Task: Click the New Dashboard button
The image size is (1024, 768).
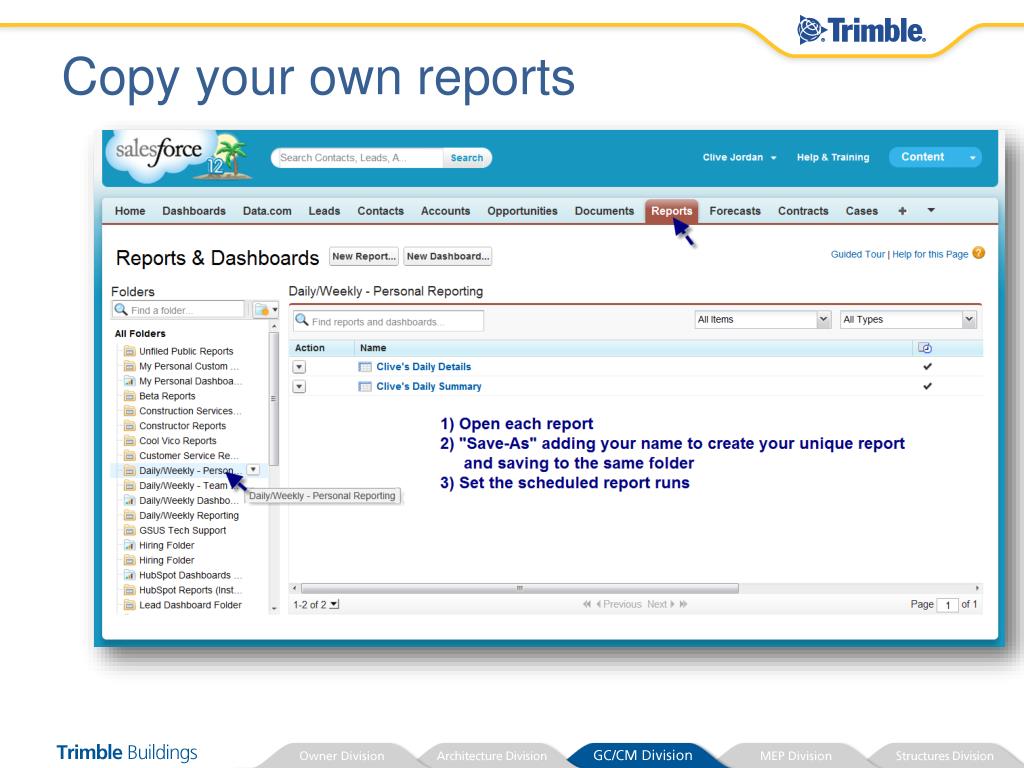Action: point(447,256)
